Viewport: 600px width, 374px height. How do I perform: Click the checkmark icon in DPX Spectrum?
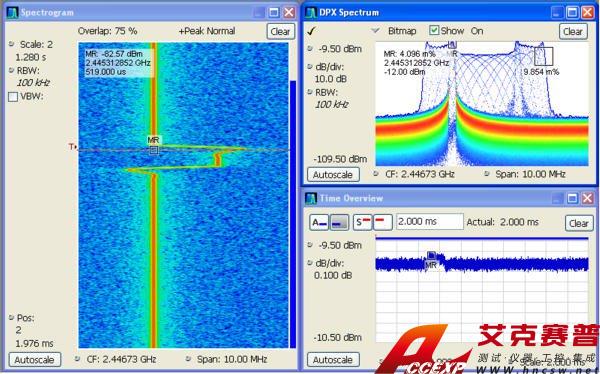(311, 31)
